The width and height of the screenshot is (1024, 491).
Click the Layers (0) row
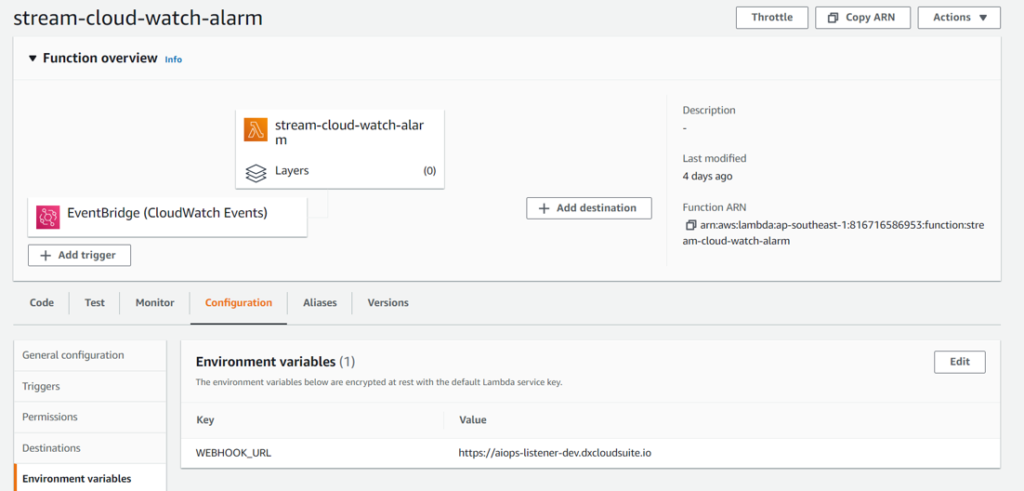tap(340, 171)
